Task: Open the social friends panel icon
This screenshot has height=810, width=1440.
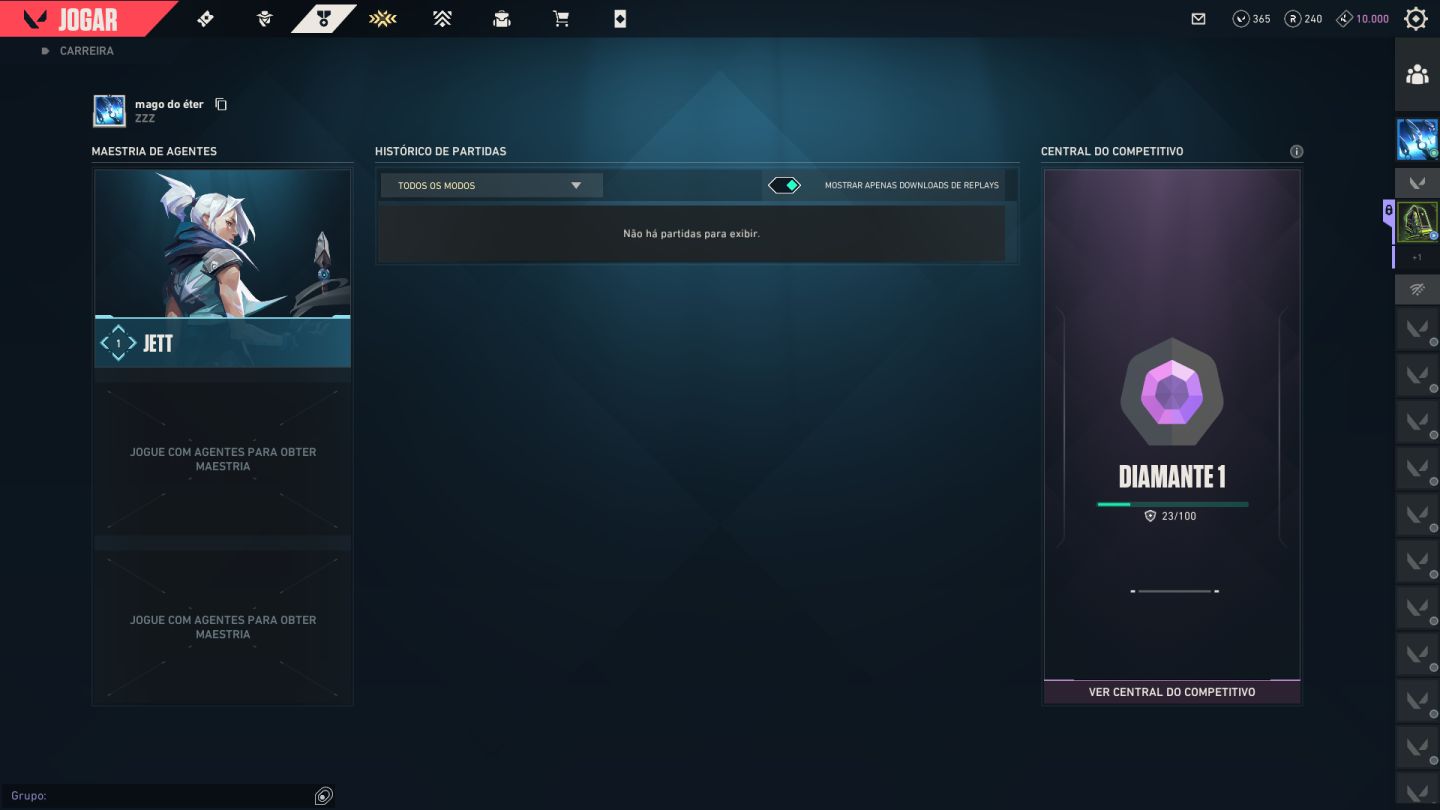Action: 1417,74
